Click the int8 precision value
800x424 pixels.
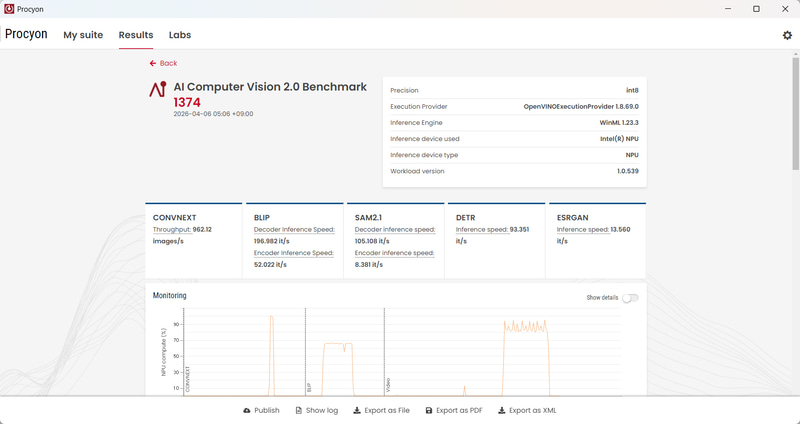click(632, 90)
